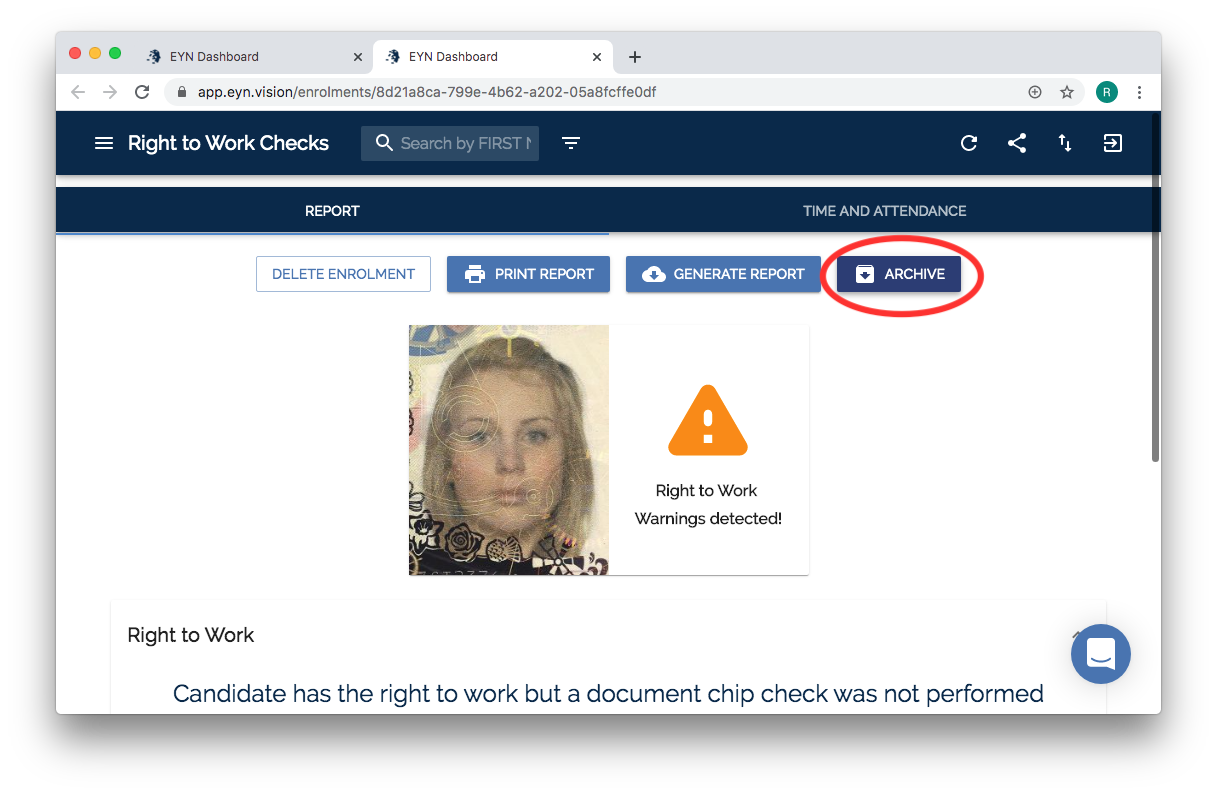The width and height of the screenshot is (1217, 794).
Task: Click the PRINT REPORT button
Action: (528, 274)
